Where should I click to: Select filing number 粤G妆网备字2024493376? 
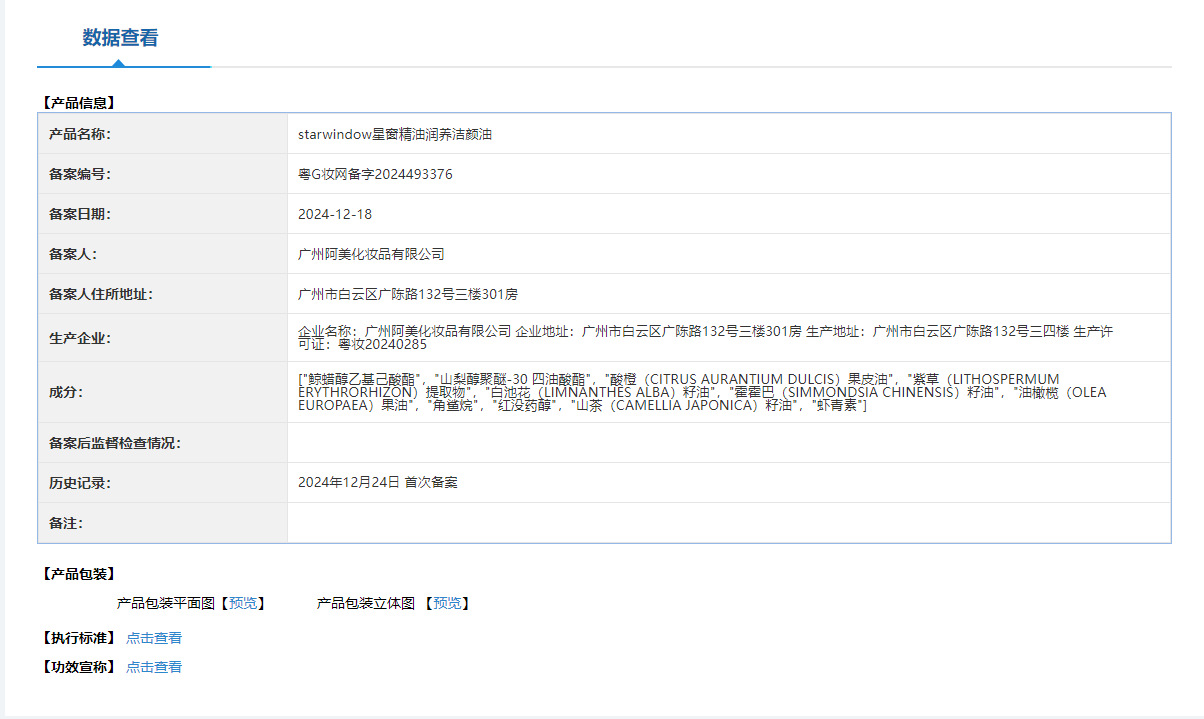375,174
